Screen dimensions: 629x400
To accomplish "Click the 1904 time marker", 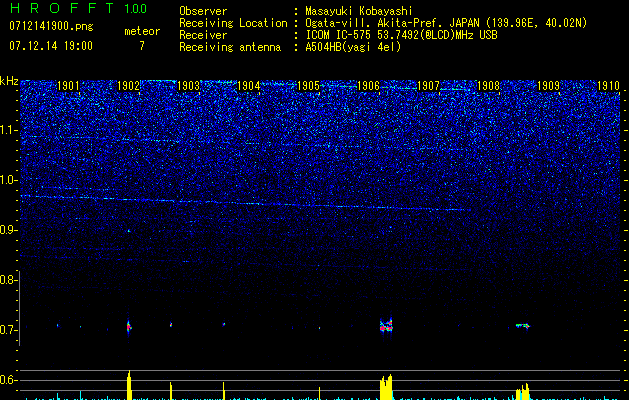I will 249,86.
